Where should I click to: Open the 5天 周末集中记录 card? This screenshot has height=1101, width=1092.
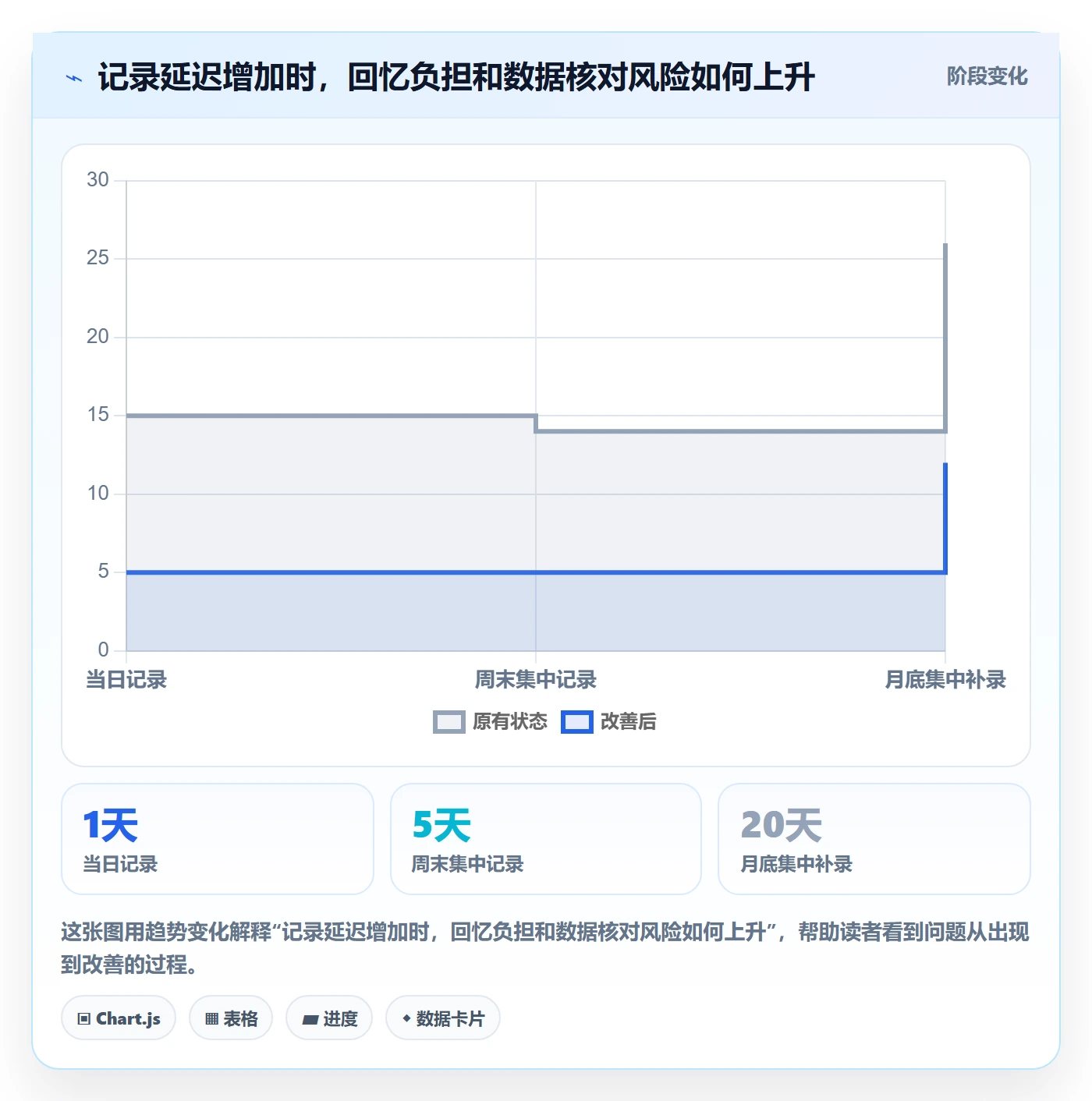point(546,839)
